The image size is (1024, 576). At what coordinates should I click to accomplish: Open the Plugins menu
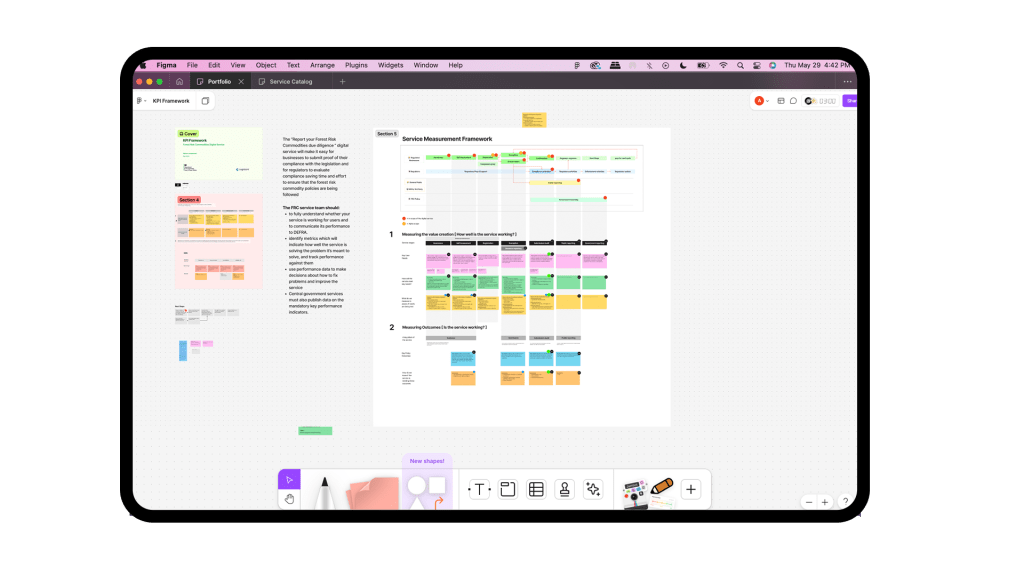[x=356, y=65]
